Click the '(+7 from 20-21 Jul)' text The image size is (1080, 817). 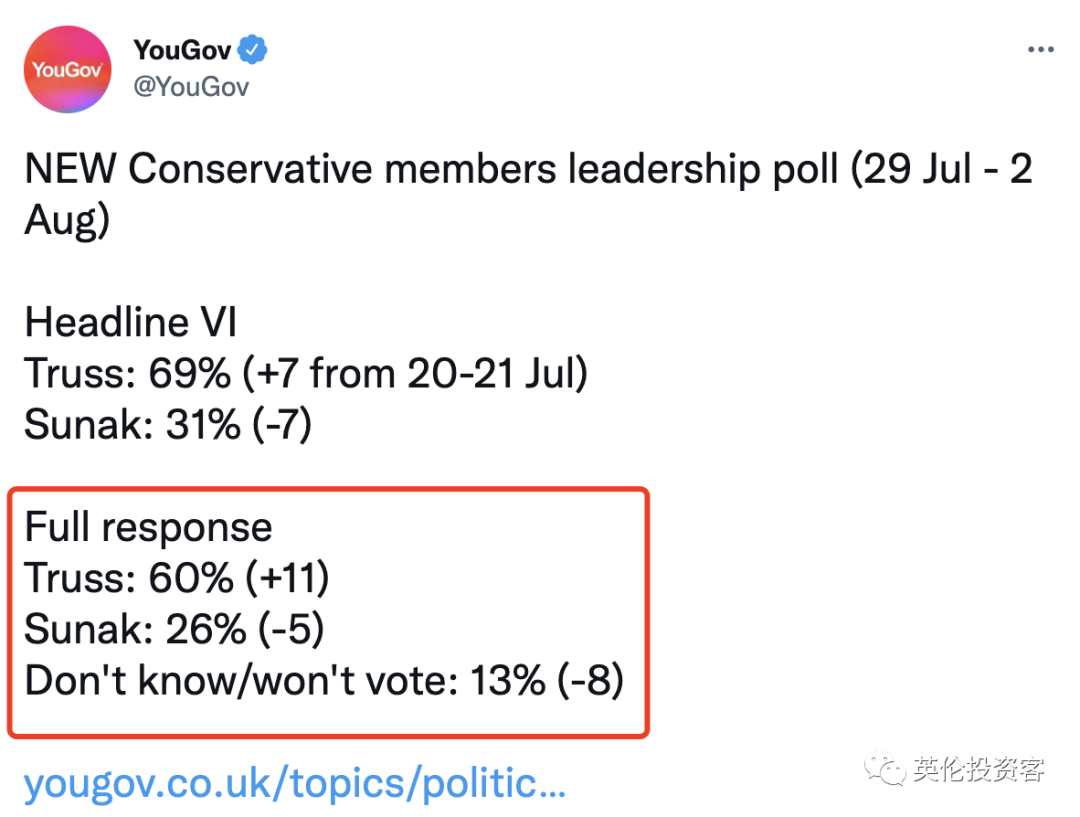(x=415, y=373)
